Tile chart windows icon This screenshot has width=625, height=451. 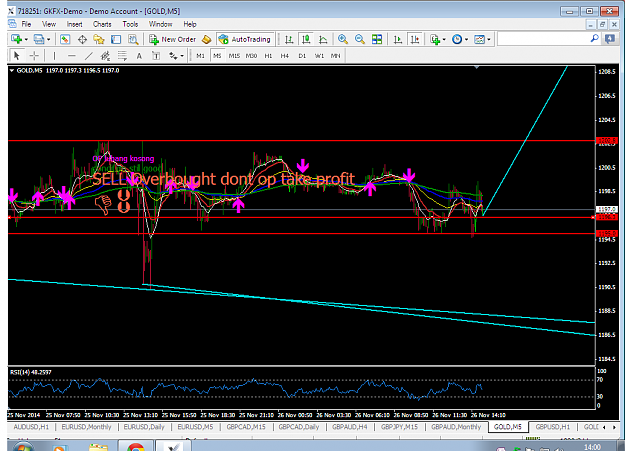point(377,39)
